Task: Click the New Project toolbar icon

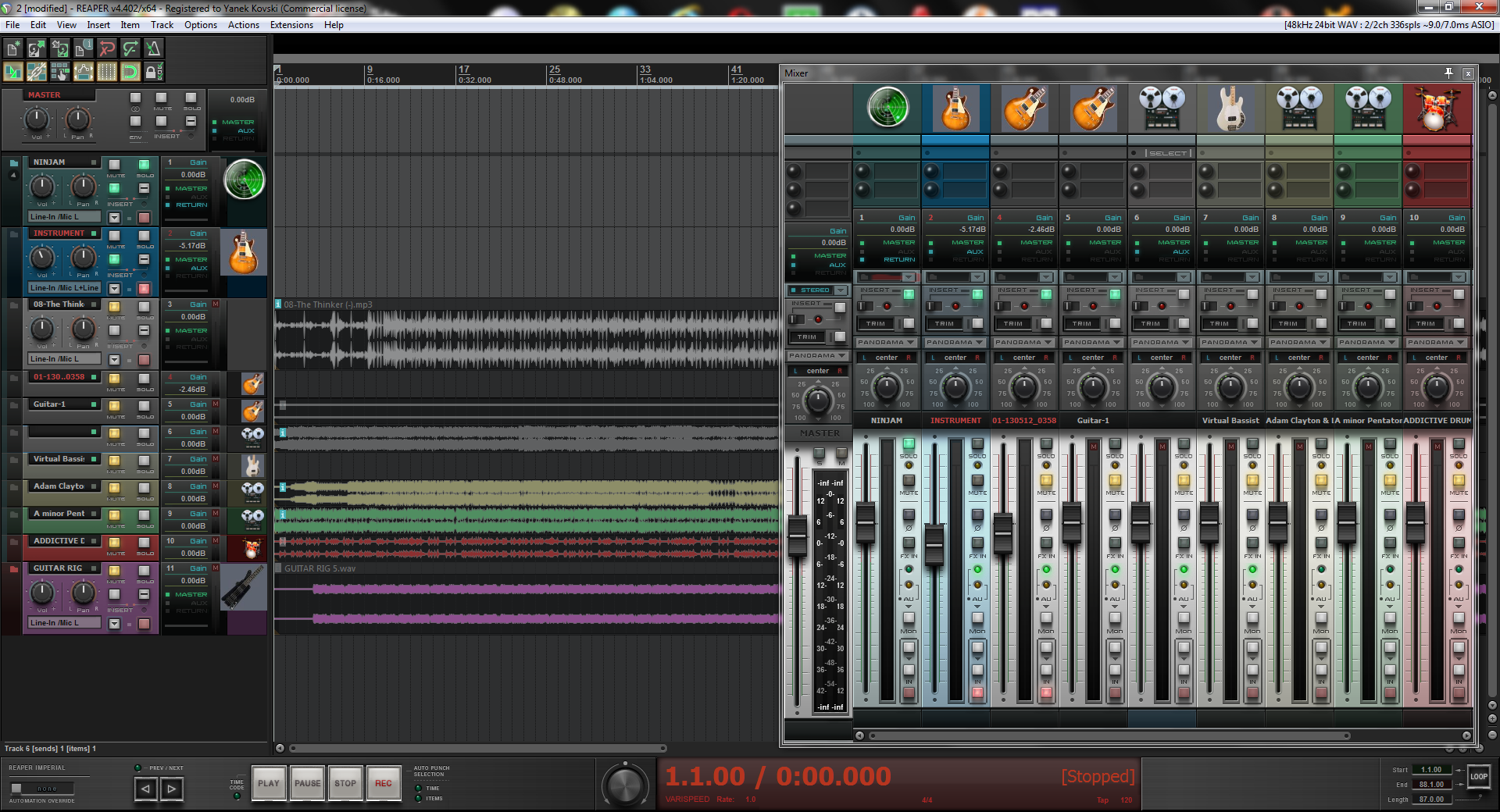Action: point(13,49)
